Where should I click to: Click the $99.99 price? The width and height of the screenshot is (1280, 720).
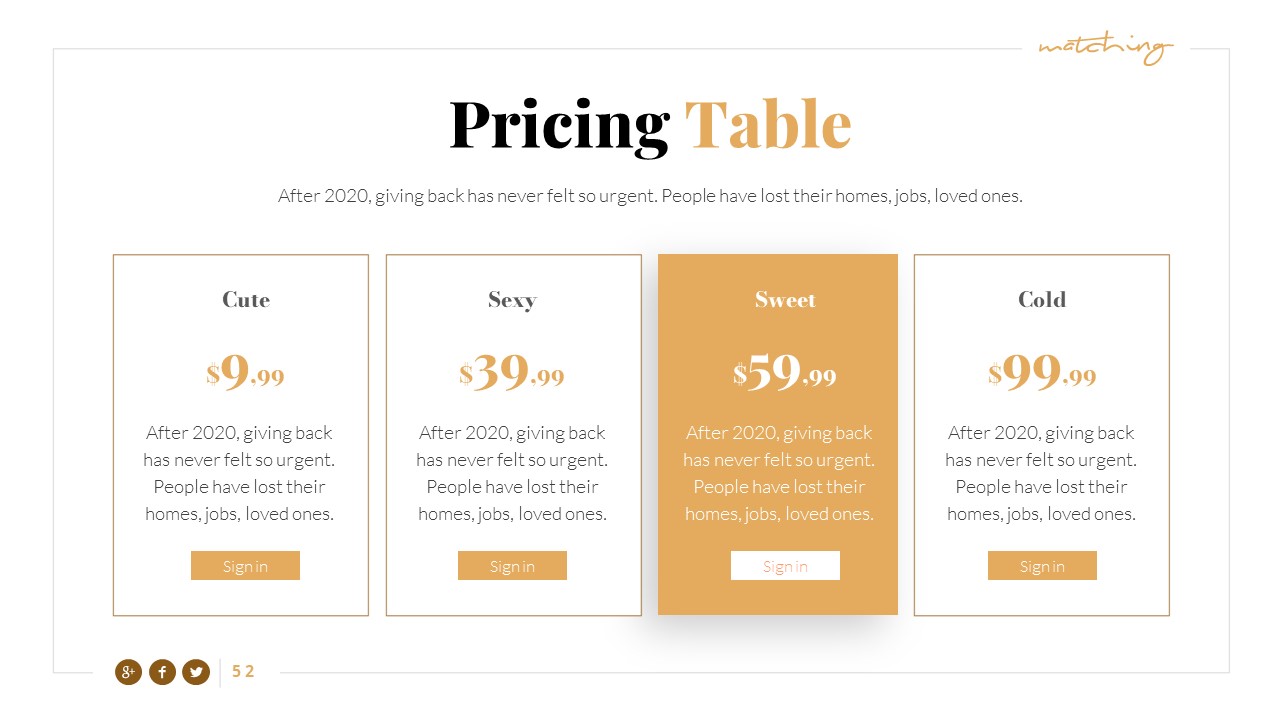1042,373
